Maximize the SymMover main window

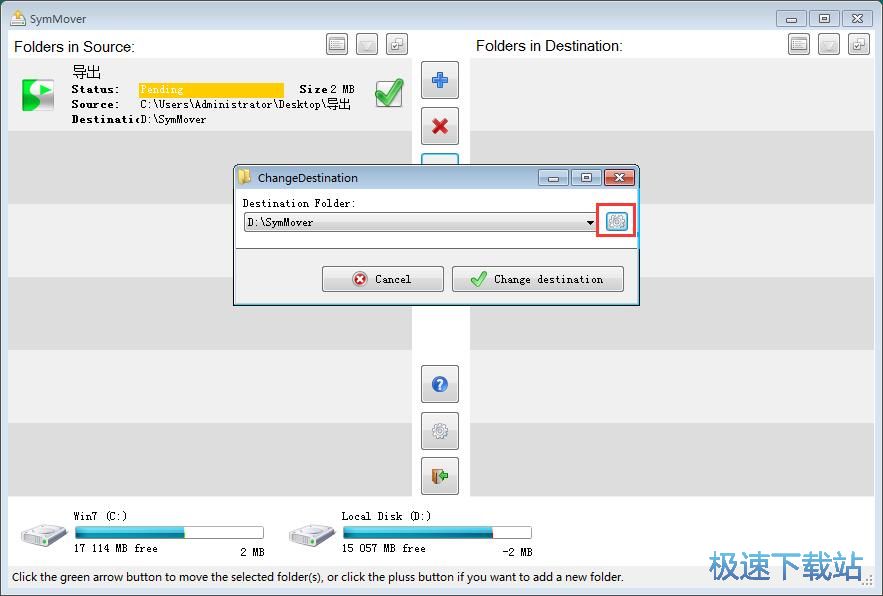824,19
